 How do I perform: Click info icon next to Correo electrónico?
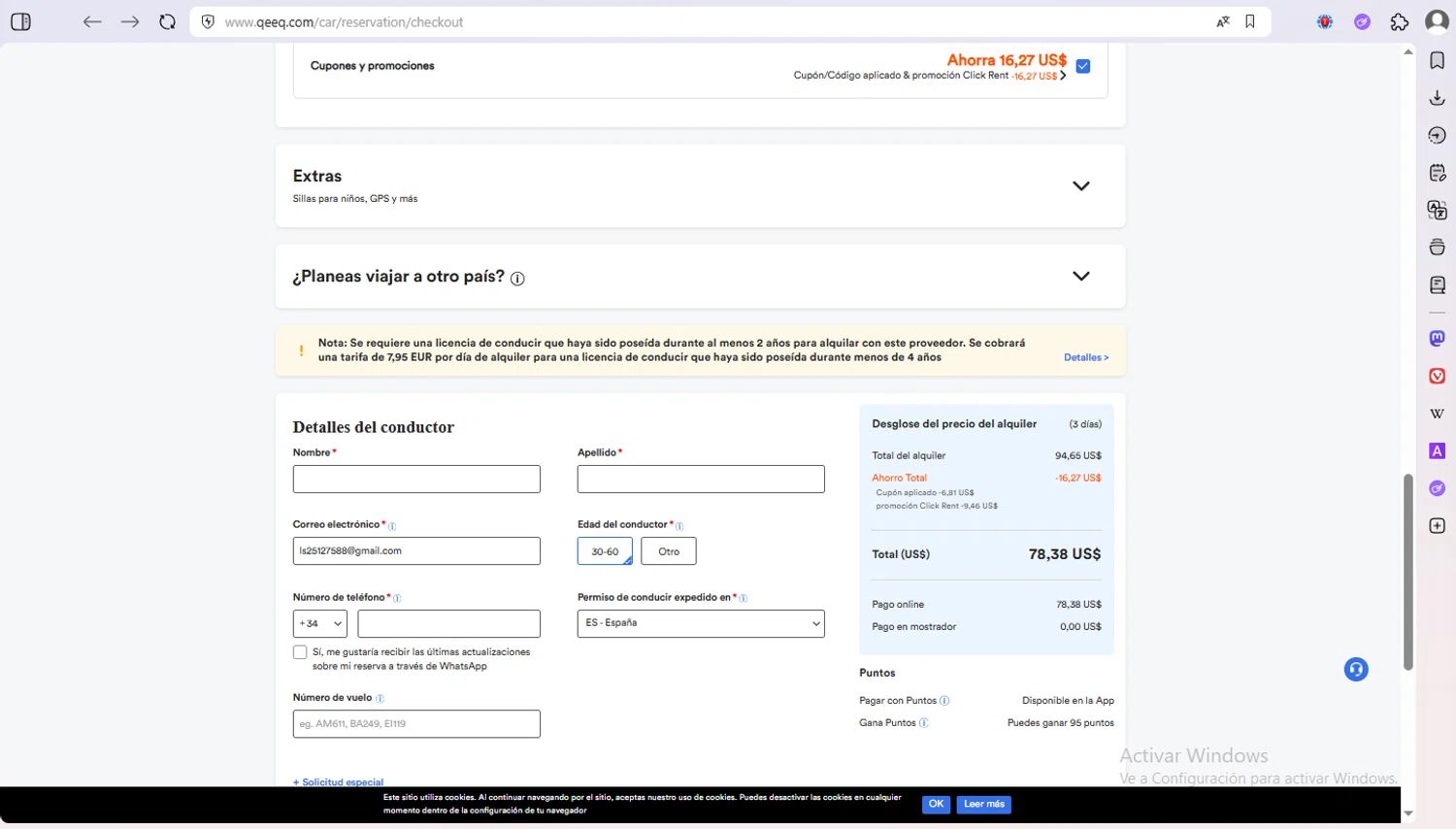pyautogui.click(x=392, y=526)
